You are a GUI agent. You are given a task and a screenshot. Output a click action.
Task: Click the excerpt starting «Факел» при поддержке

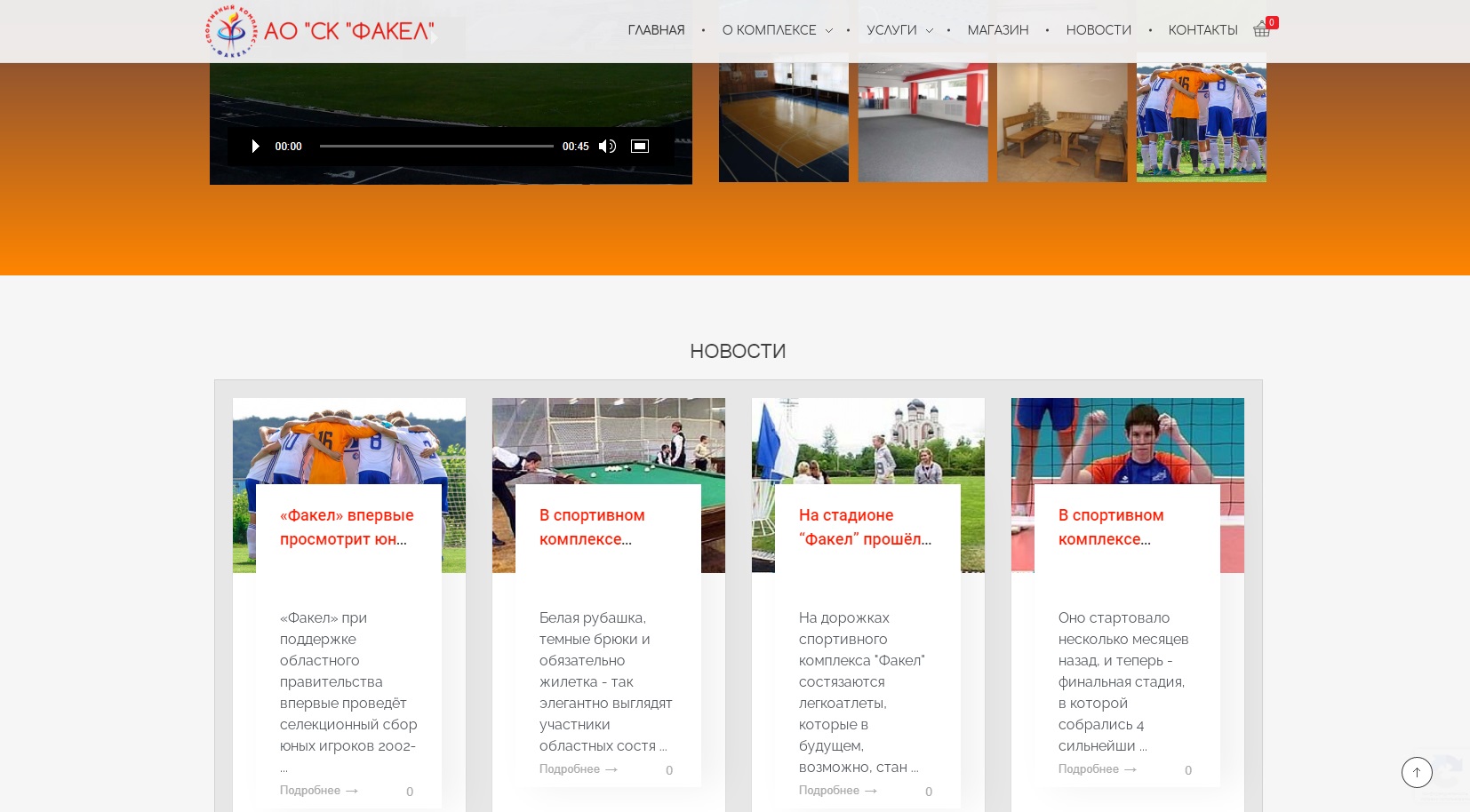click(x=348, y=692)
